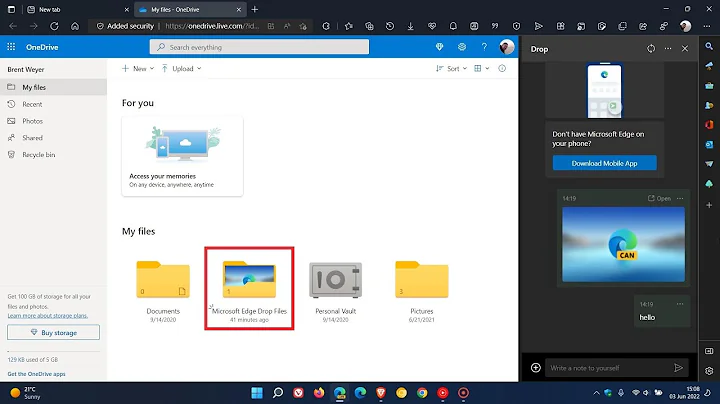
Task: Click Open on the Drop image
Action: point(659,198)
